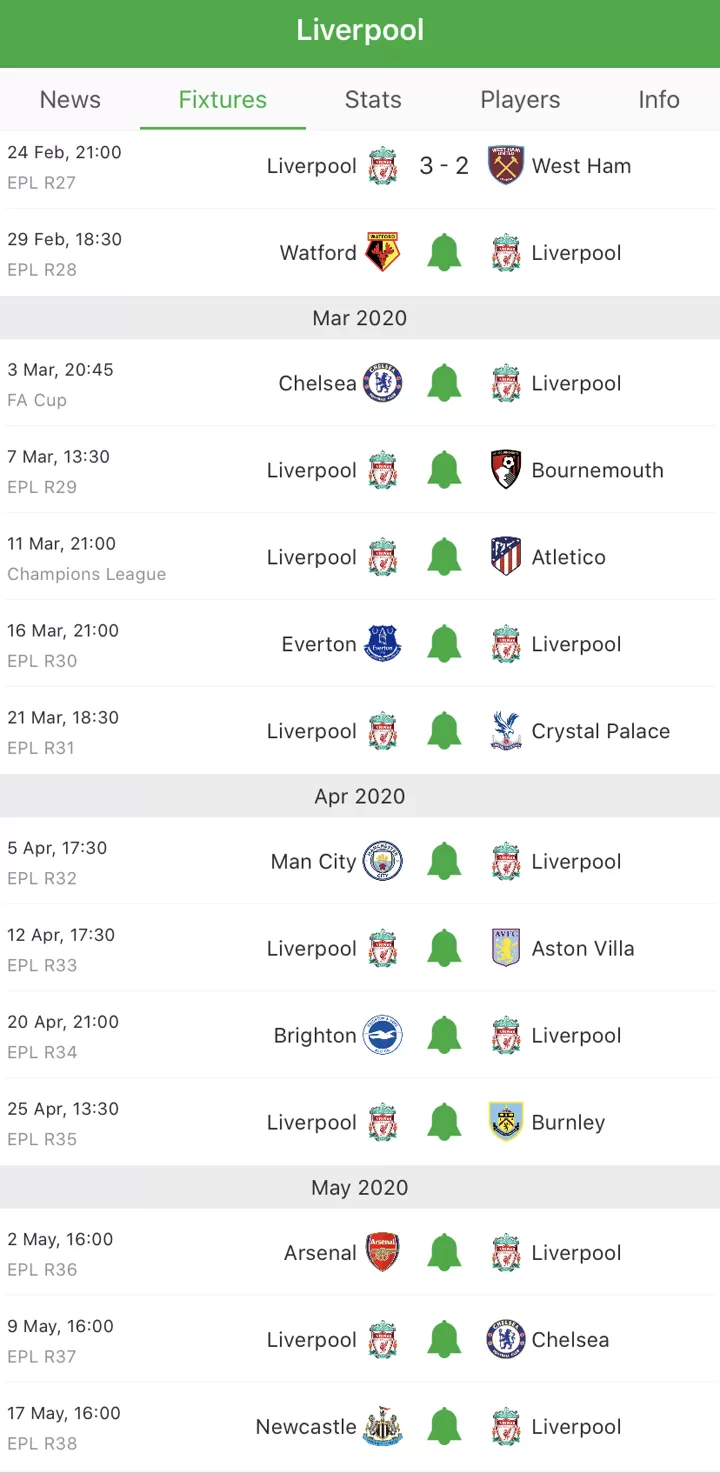The image size is (720, 1473).
Task: Select the Aston Villa team name
Action: (583, 949)
